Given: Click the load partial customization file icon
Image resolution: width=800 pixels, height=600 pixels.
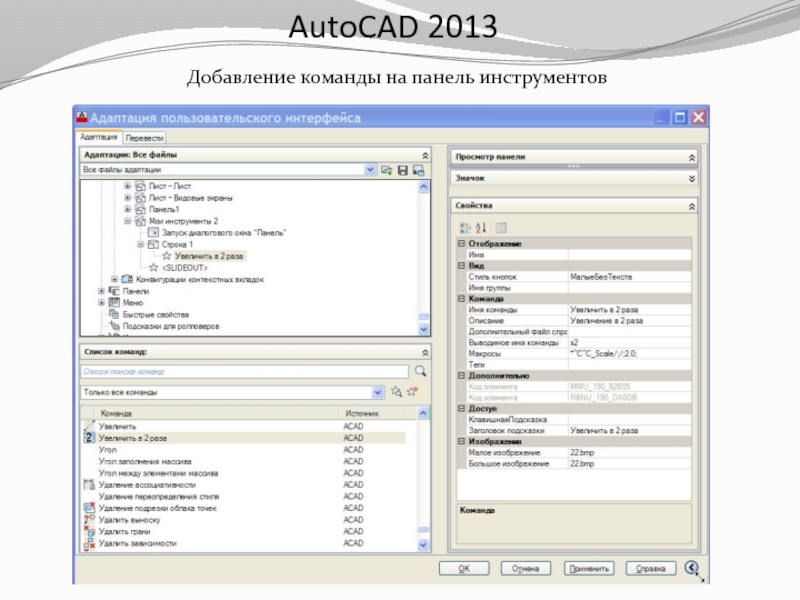Looking at the screenshot, I should pyautogui.click(x=386, y=171).
